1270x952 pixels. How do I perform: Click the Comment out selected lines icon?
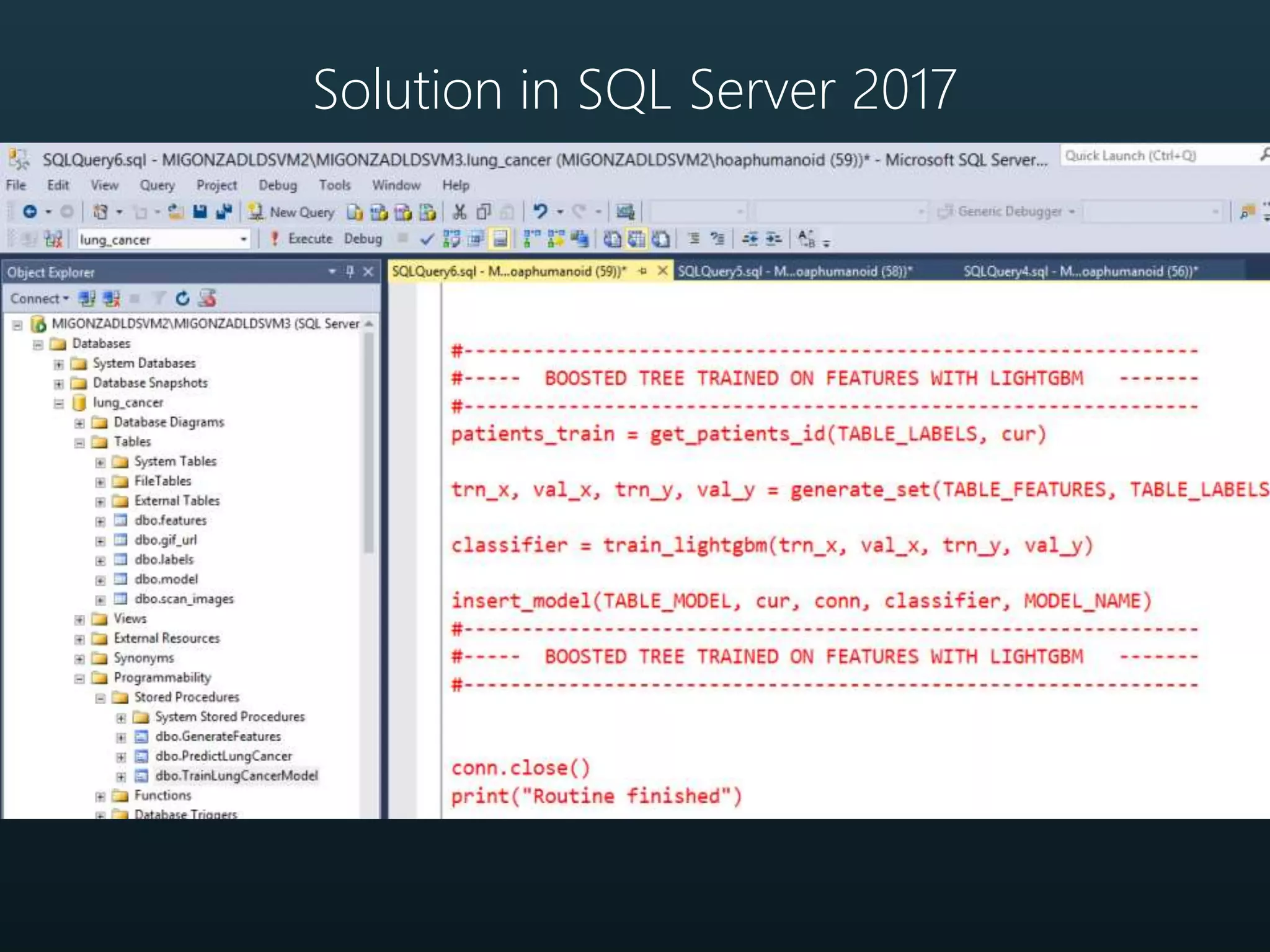pos(693,239)
